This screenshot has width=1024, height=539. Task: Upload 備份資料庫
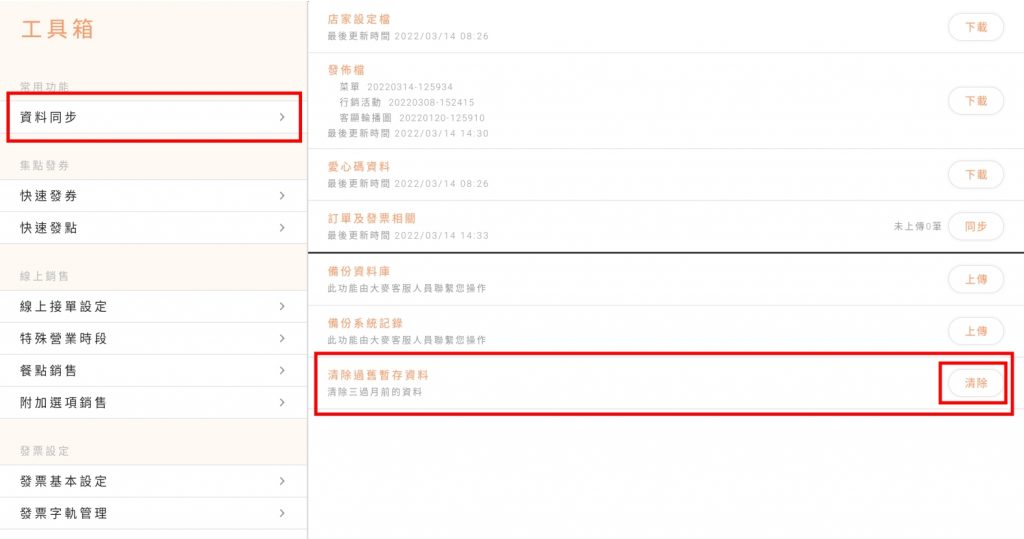975,280
